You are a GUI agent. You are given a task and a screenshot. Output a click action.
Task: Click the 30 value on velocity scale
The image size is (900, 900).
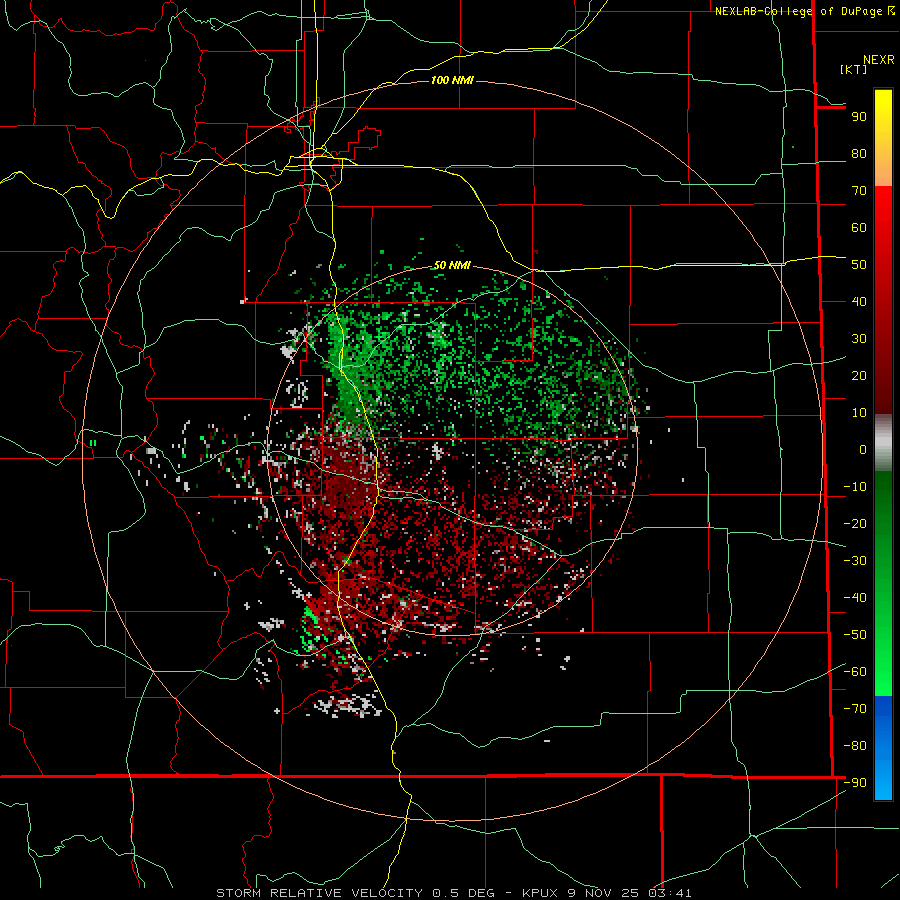pos(859,339)
